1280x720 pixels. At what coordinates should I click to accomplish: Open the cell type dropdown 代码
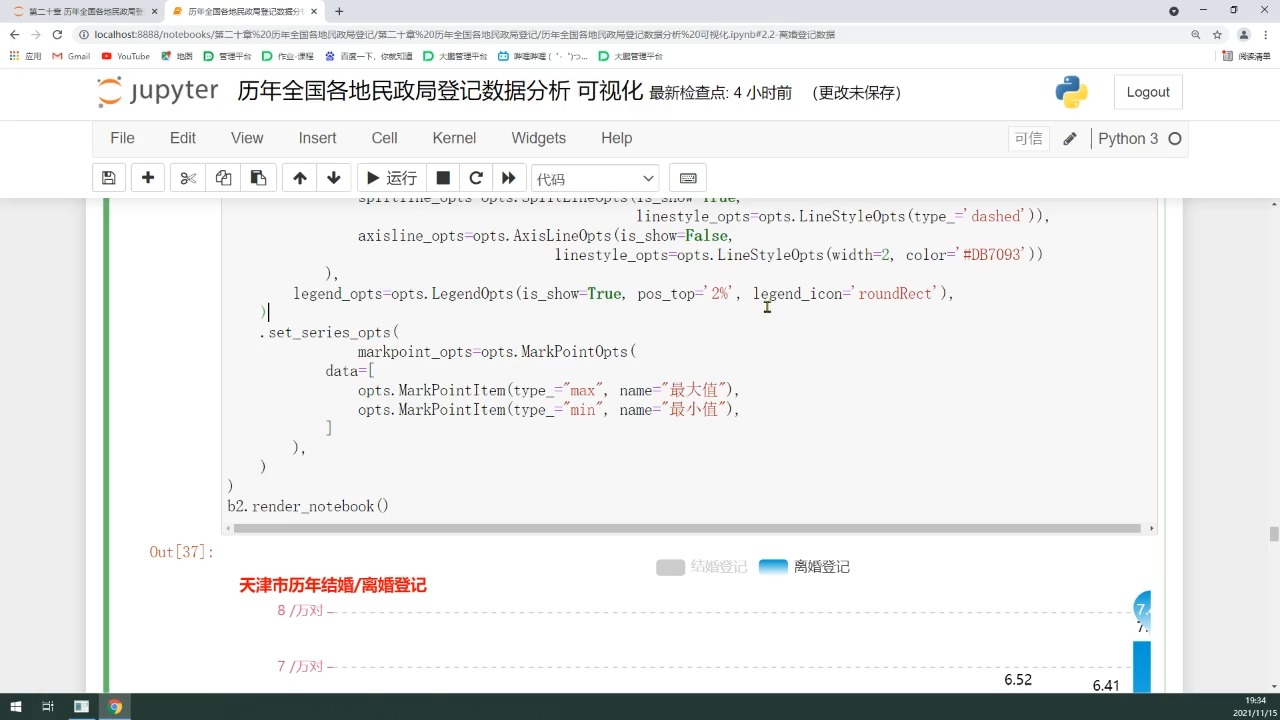pos(595,178)
